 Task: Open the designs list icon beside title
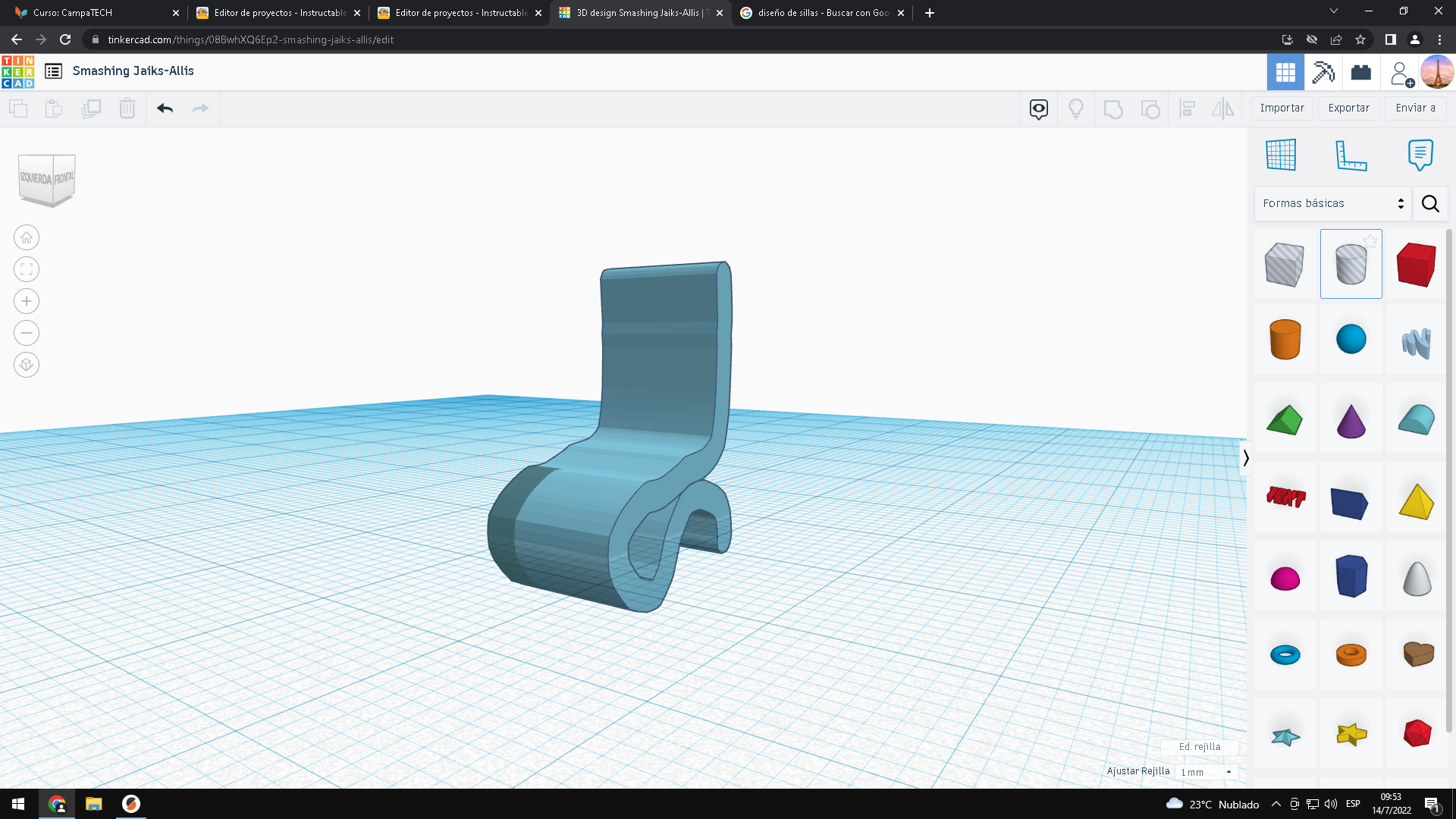(53, 71)
